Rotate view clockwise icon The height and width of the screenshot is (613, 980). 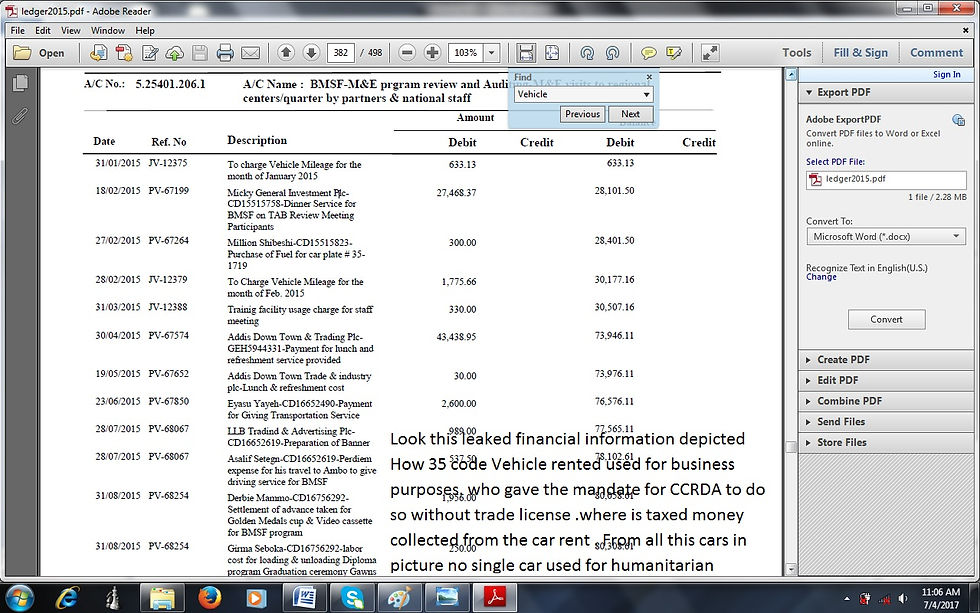(612, 53)
